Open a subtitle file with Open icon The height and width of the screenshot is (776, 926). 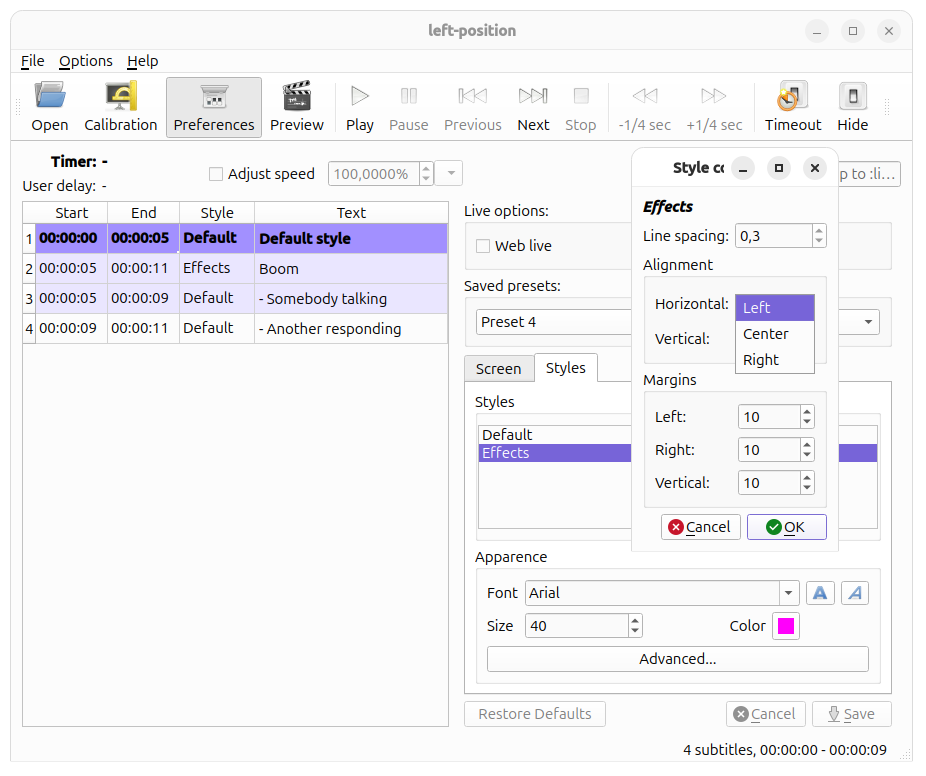(50, 107)
